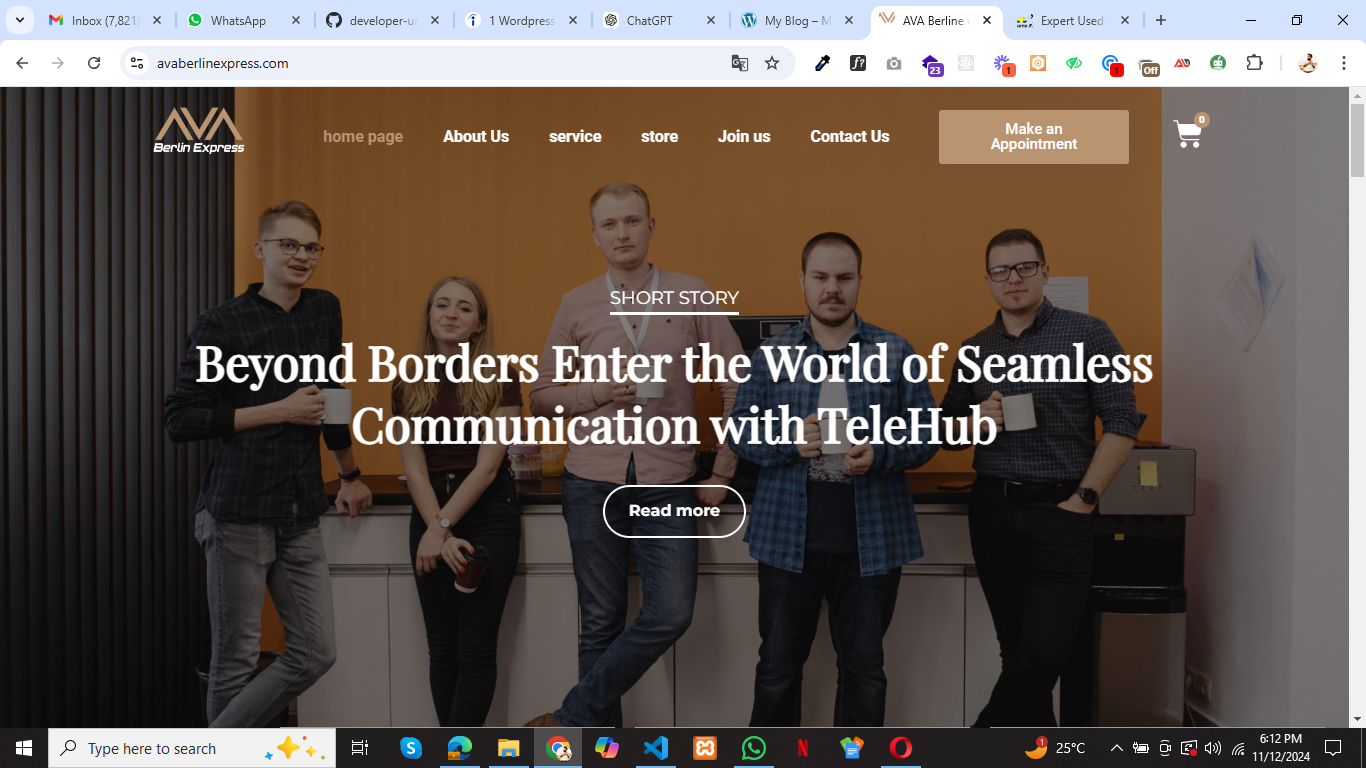This screenshot has width=1366, height=768.
Task: Click the React Developer Tools extension icon
Action: click(x=966, y=63)
